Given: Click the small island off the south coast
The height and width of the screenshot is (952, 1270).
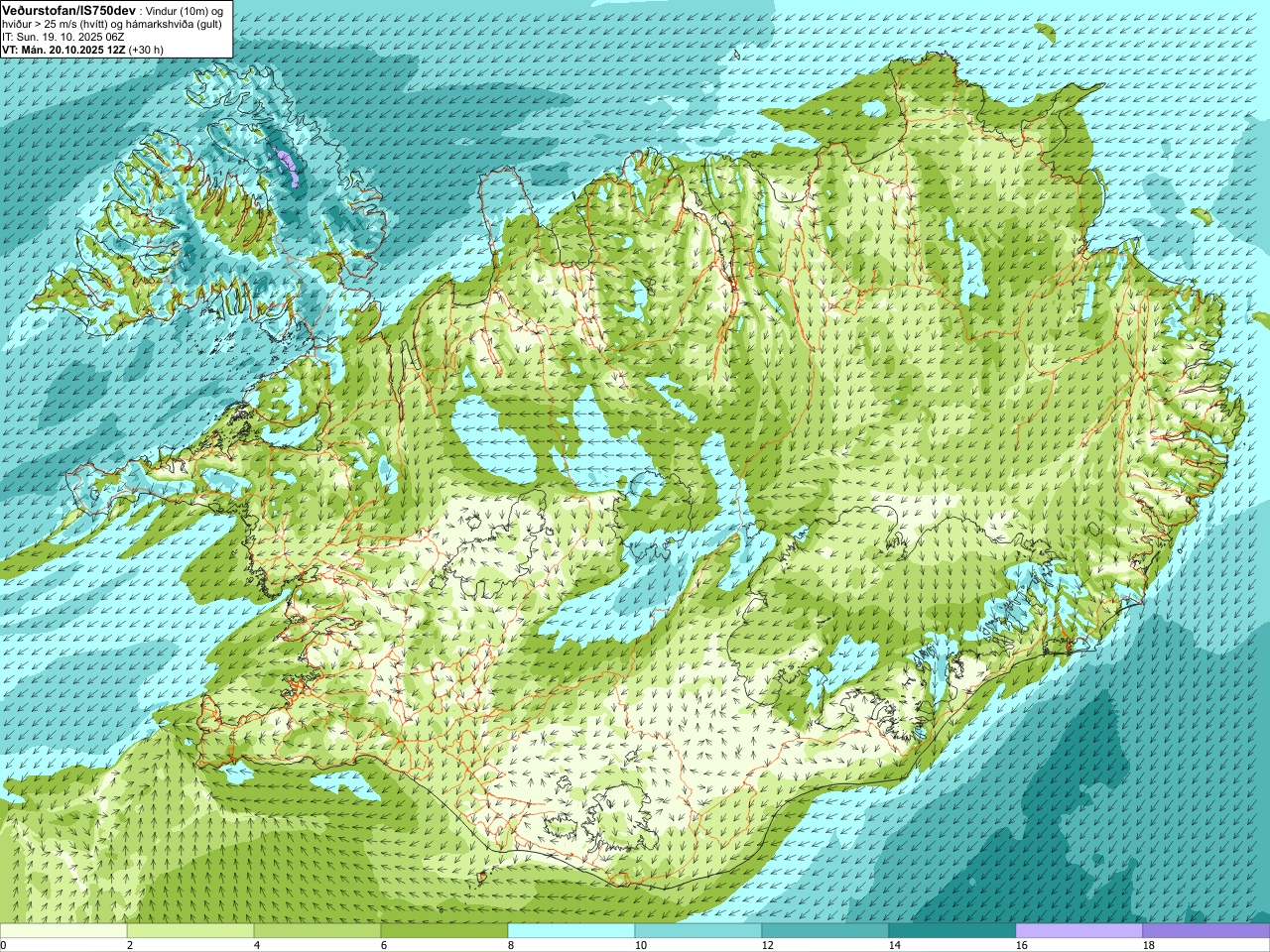Looking at the screenshot, I should tap(483, 877).
